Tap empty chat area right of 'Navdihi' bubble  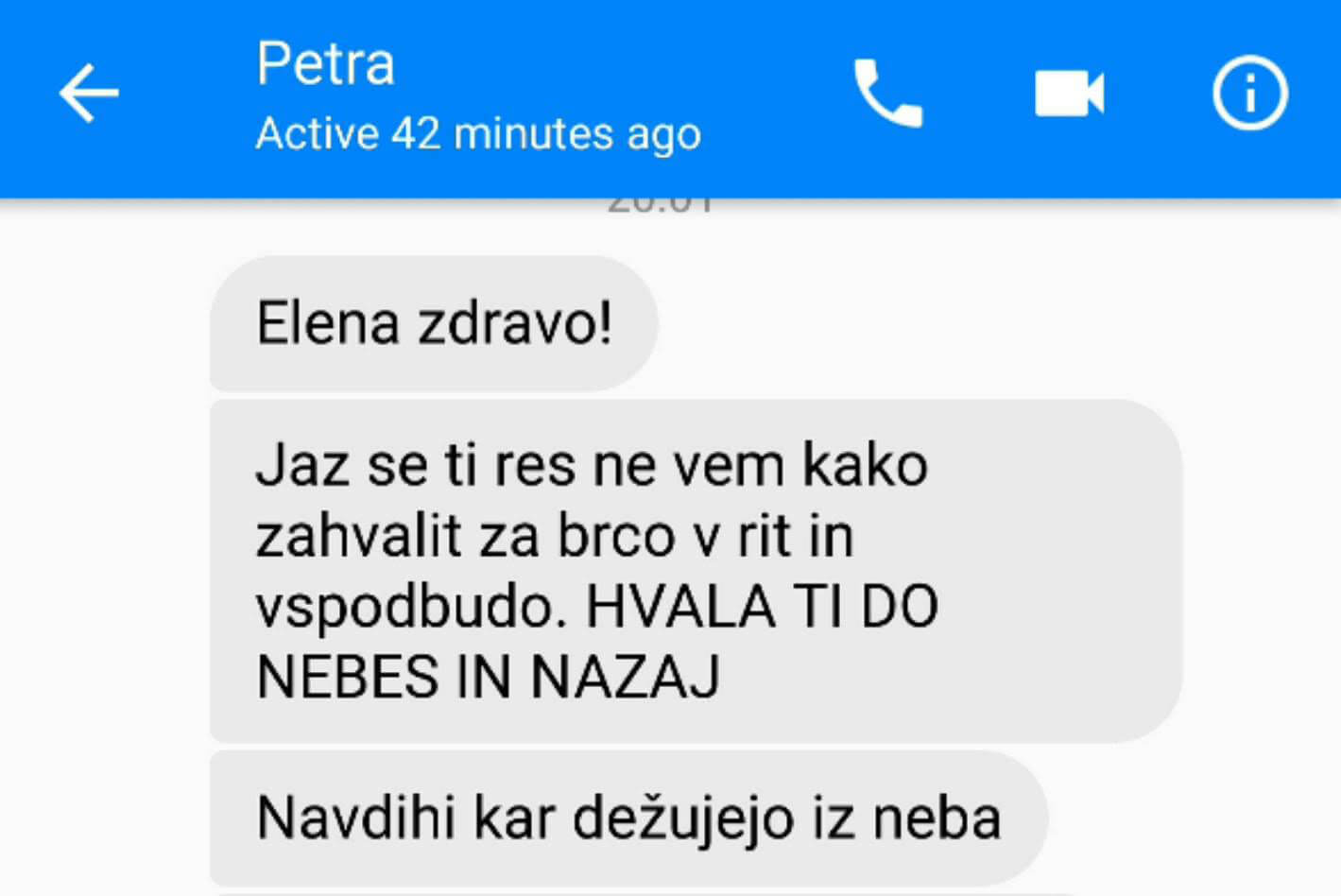coord(1191,818)
